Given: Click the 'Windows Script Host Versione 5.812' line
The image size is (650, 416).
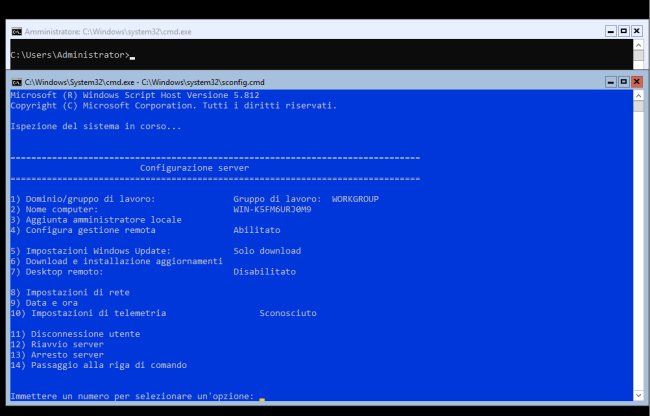Looking at the screenshot, I should (135, 95).
